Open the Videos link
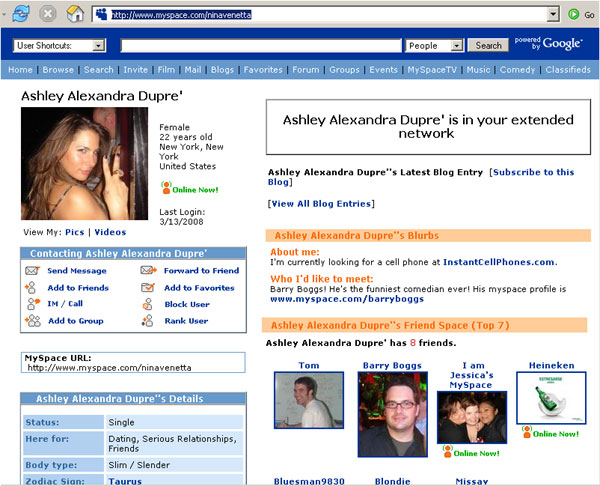This screenshot has height=486, width=600. point(110,232)
